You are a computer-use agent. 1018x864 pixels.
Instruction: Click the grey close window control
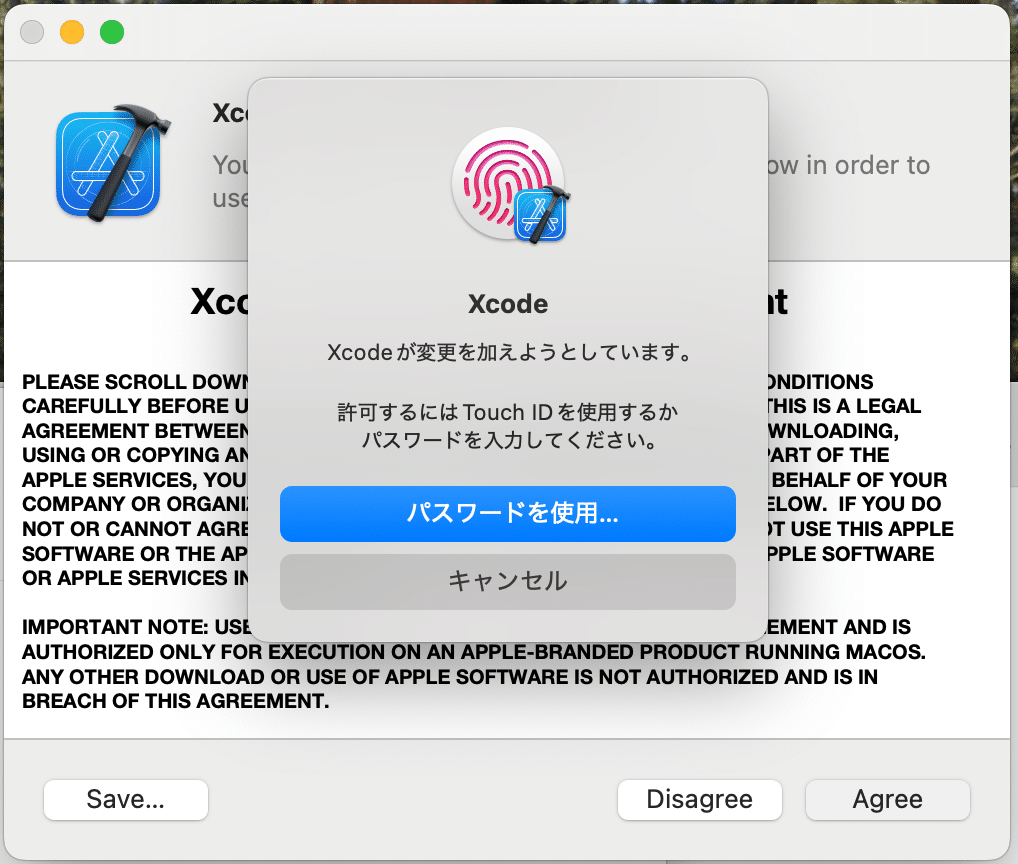pyautogui.click(x=31, y=31)
